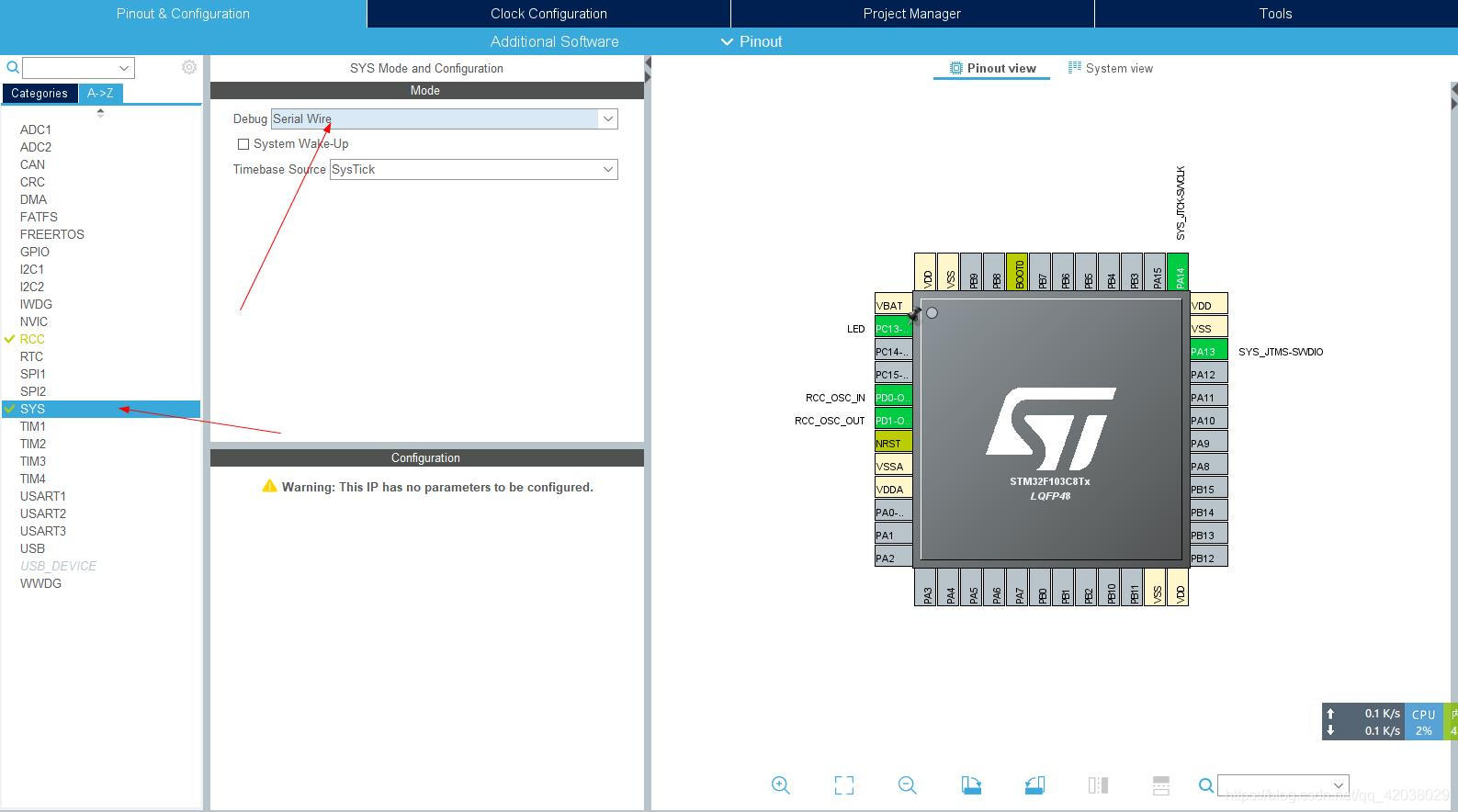
Task: Open the Project Manager tab
Action: (911, 14)
